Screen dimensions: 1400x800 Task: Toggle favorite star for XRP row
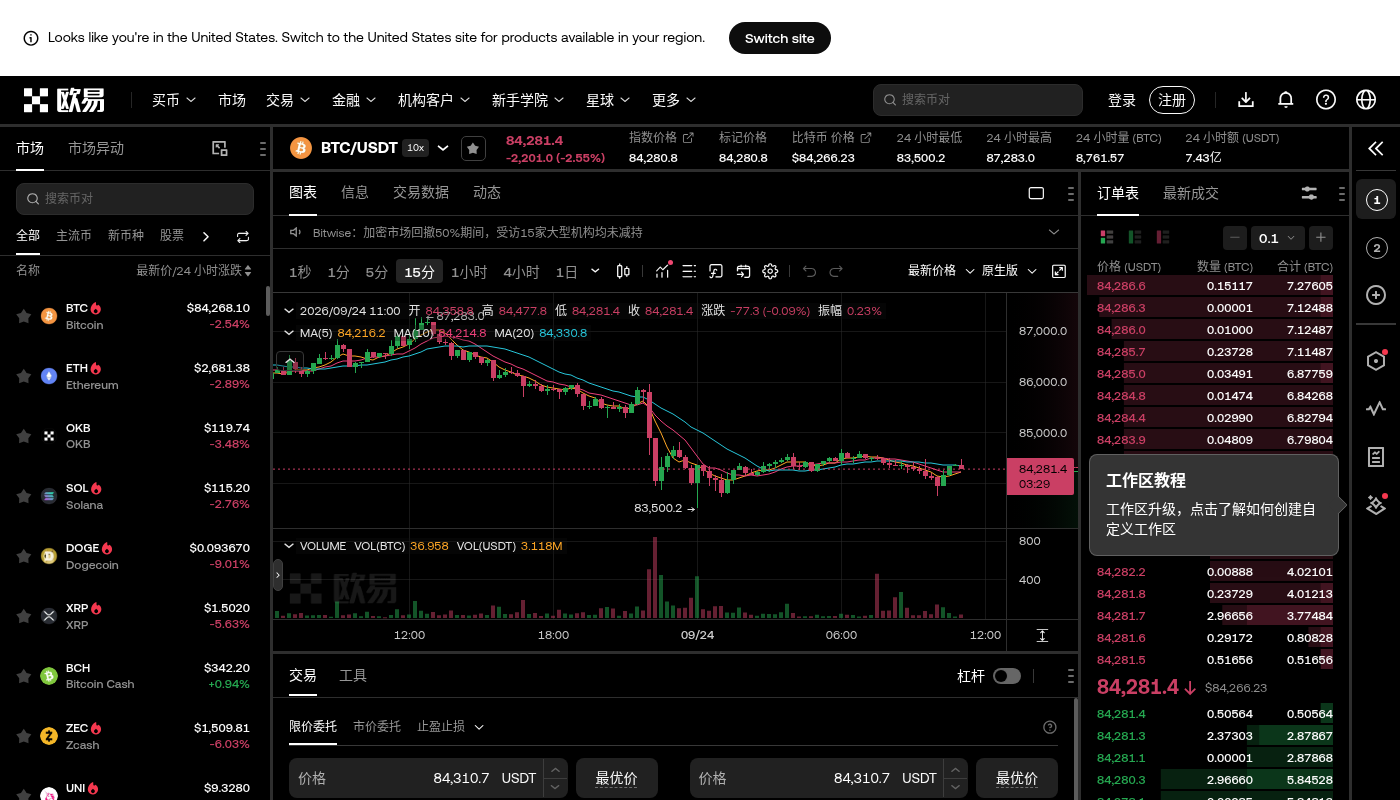(x=23, y=616)
